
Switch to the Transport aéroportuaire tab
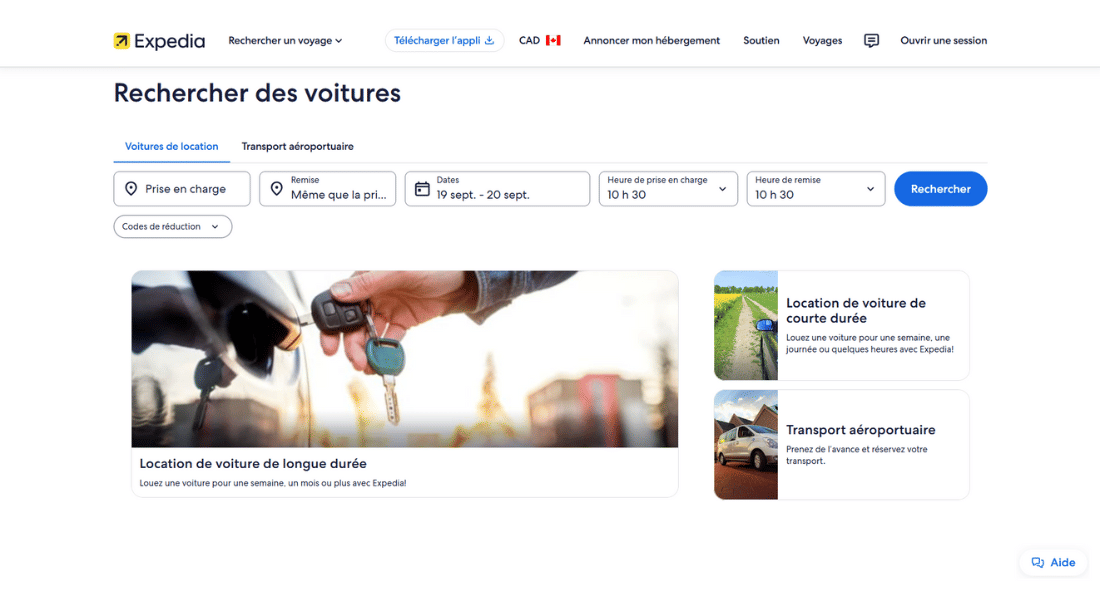coord(297,146)
